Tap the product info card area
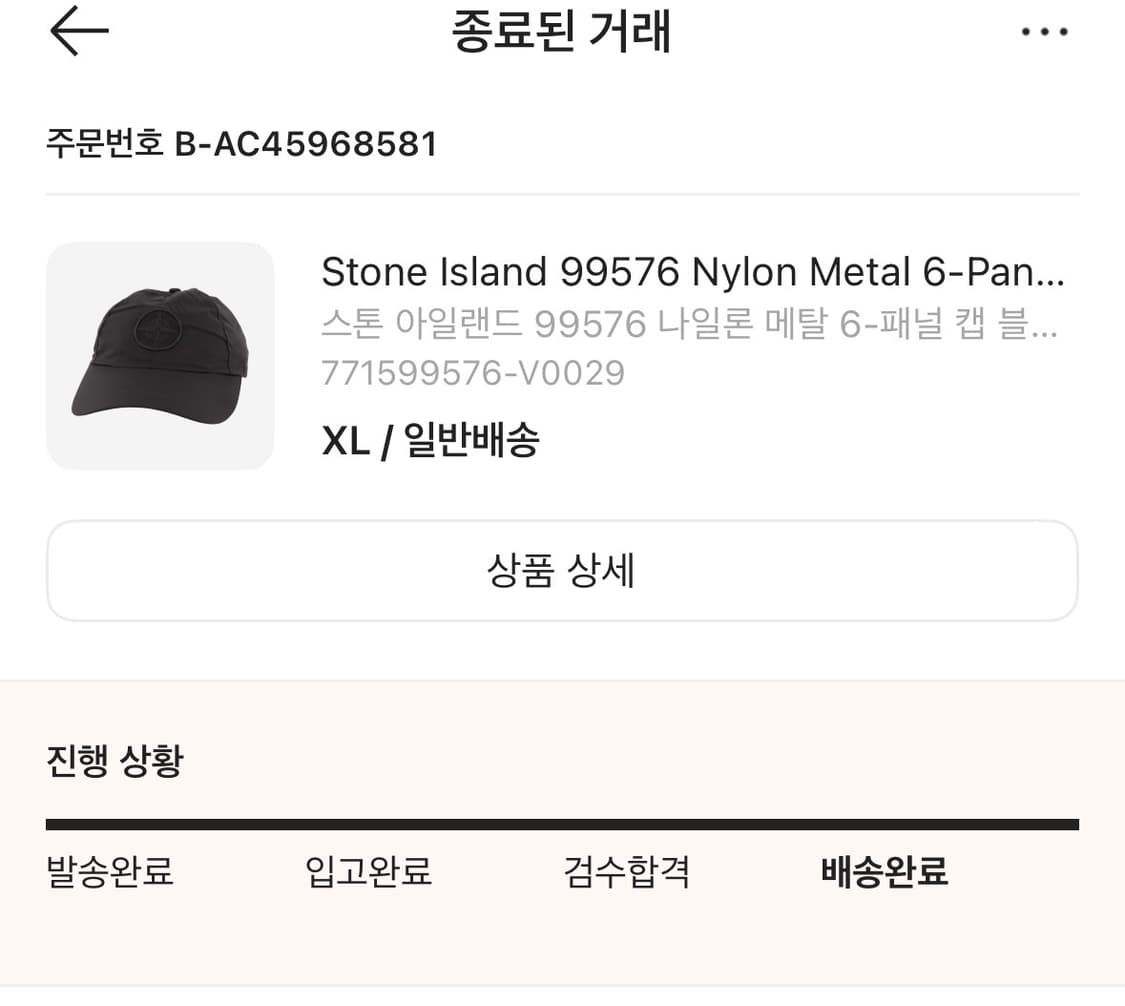Image resolution: width=1125 pixels, height=1006 pixels. (562, 355)
